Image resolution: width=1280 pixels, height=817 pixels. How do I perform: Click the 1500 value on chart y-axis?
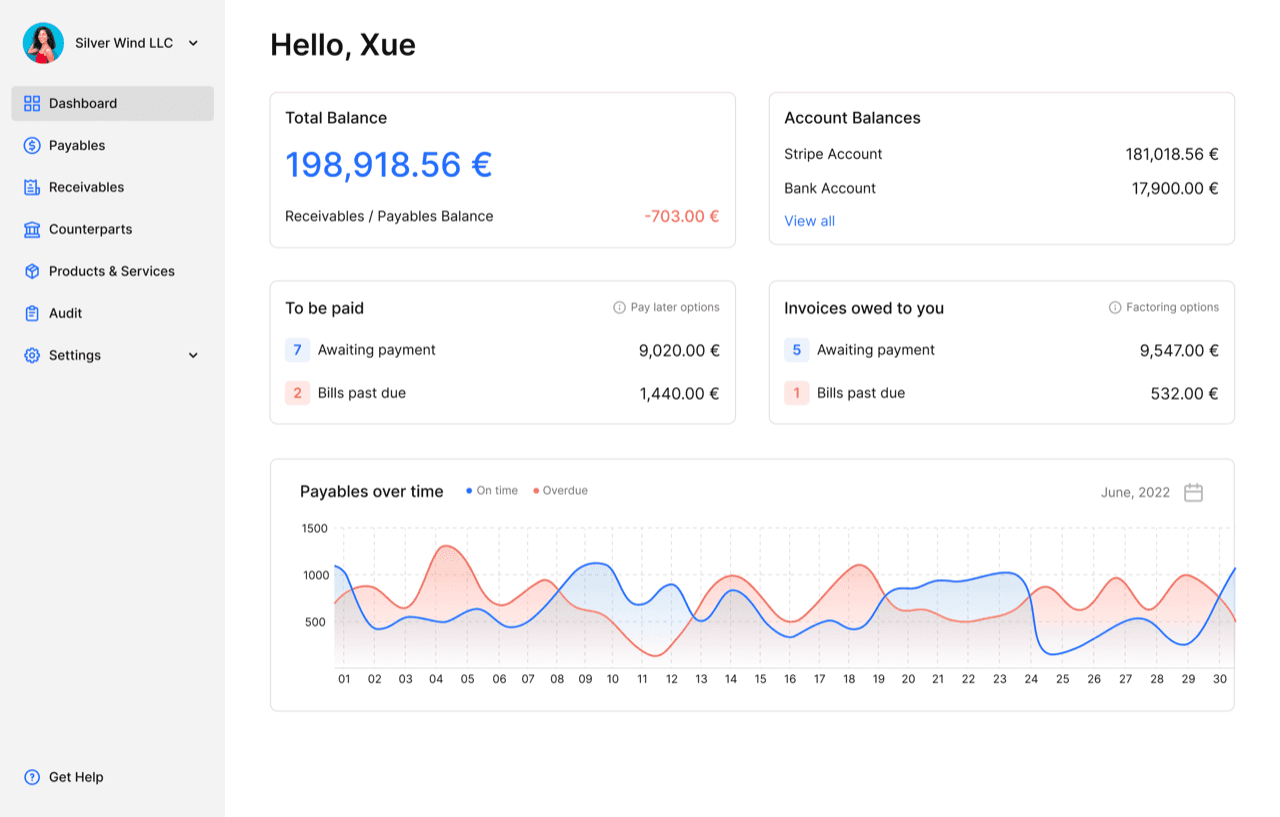[x=314, y=528]
